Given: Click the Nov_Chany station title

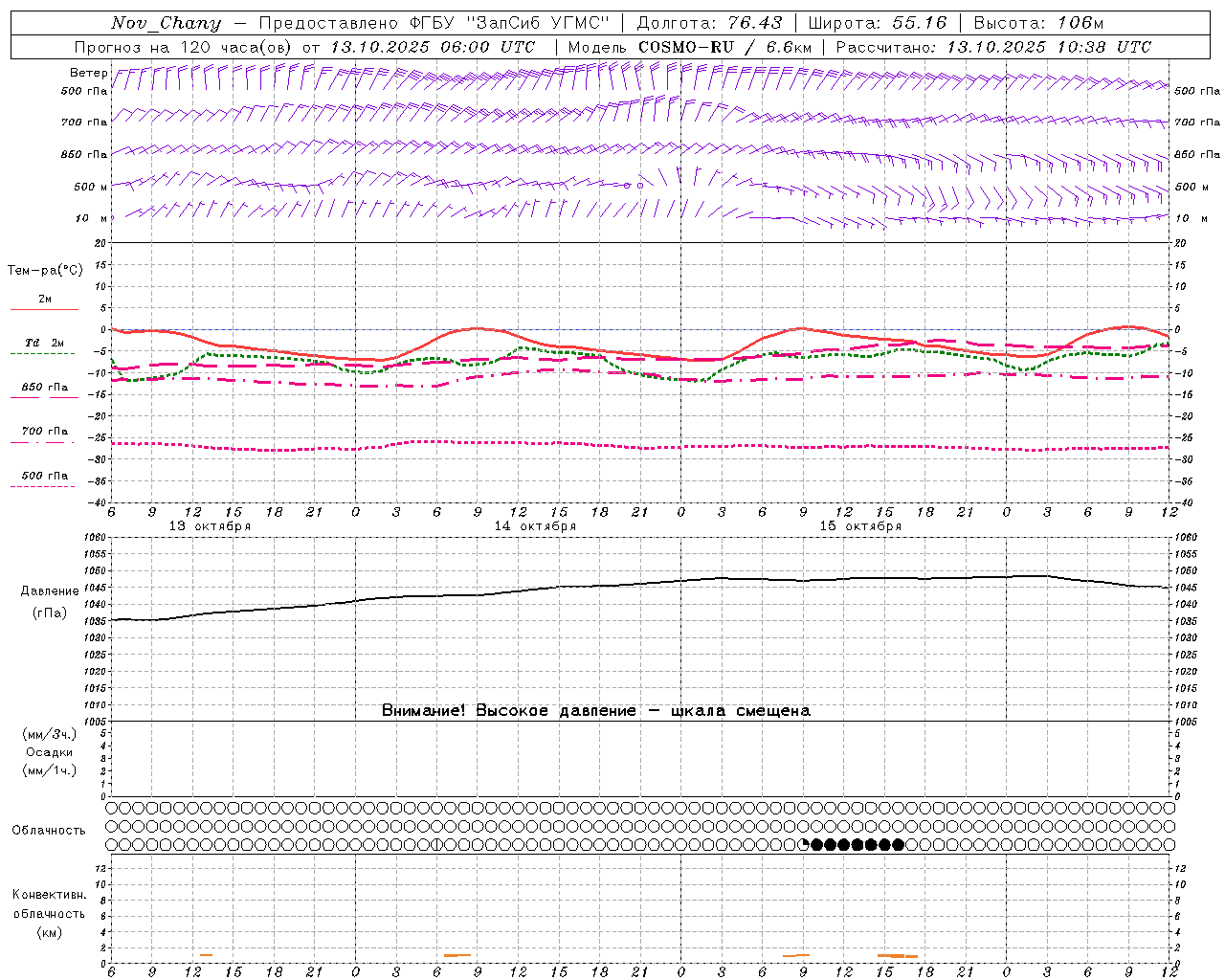Looking at the screenshot, I should coord(166,23).
